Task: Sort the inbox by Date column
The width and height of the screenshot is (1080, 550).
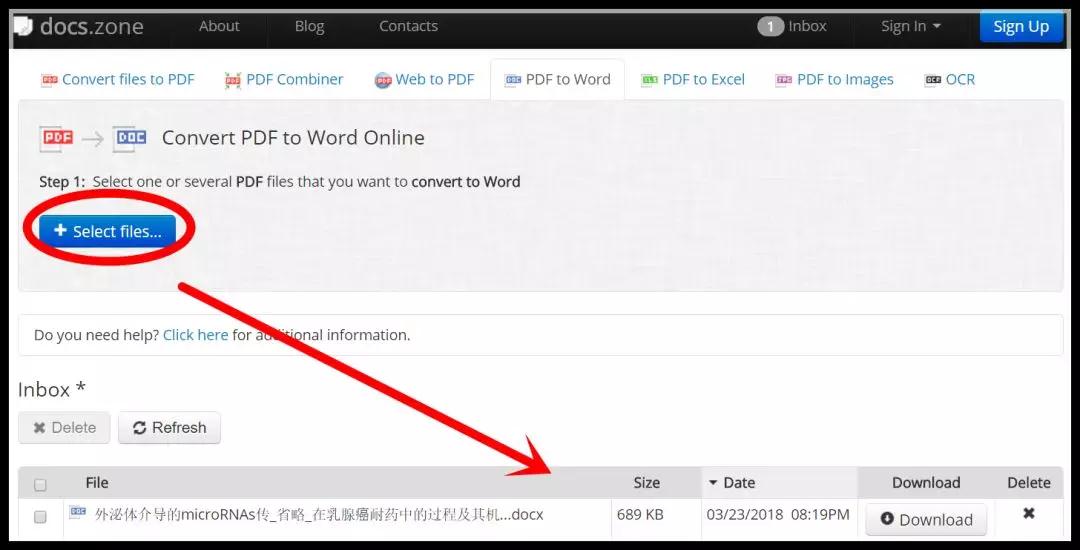Action: [x=738, y=483]
